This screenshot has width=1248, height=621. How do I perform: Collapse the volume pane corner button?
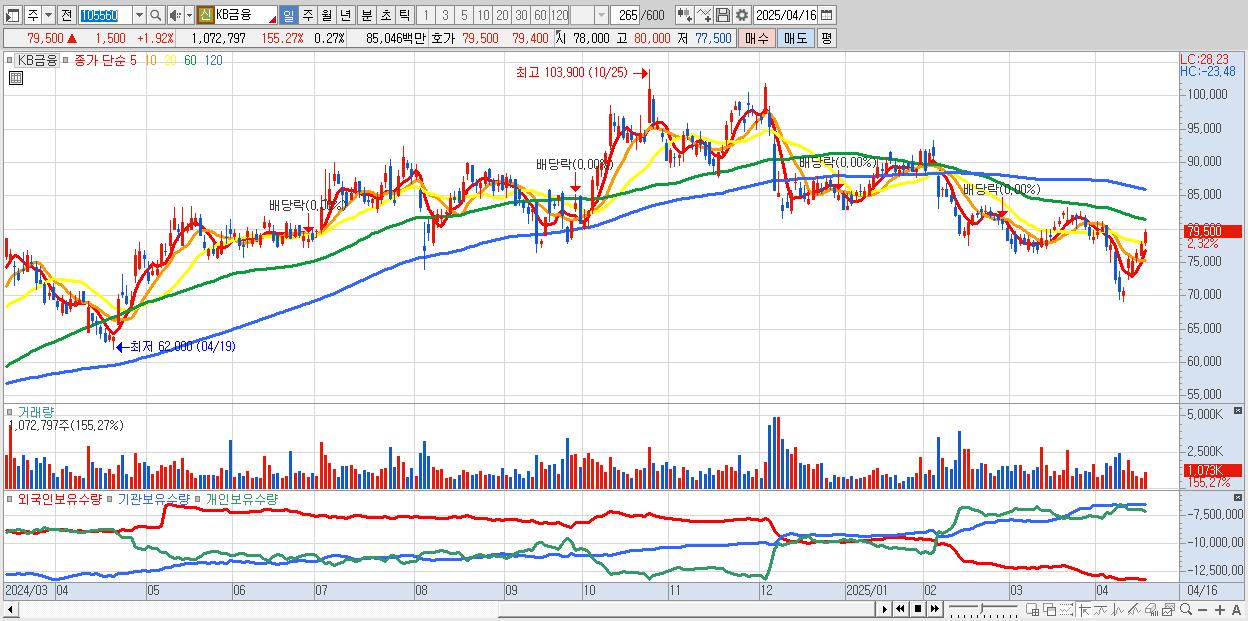[x=1239, y=410]
